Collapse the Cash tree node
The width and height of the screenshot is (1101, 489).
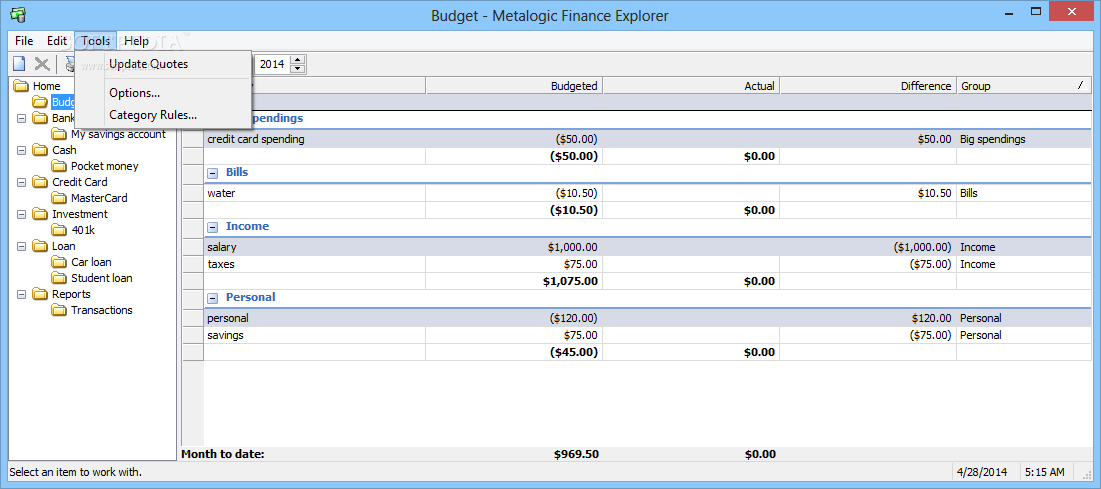pyautogui.click(x=21, y=150)
